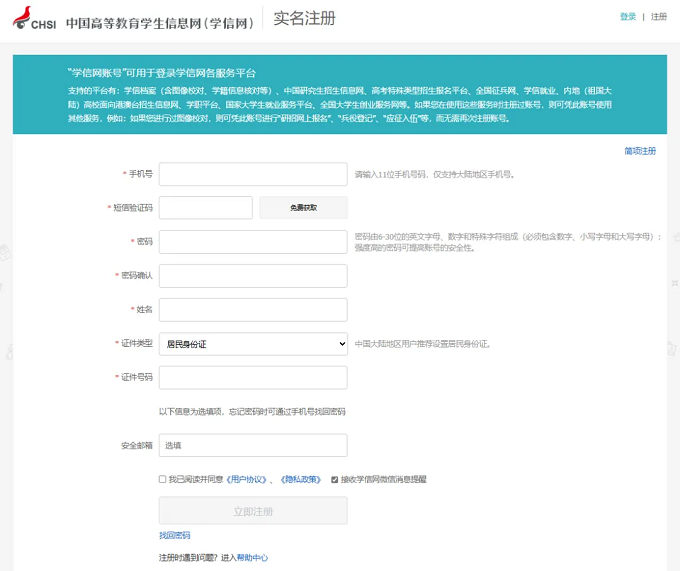Focus the 短信验证码 input field

[x=206, y=208]
